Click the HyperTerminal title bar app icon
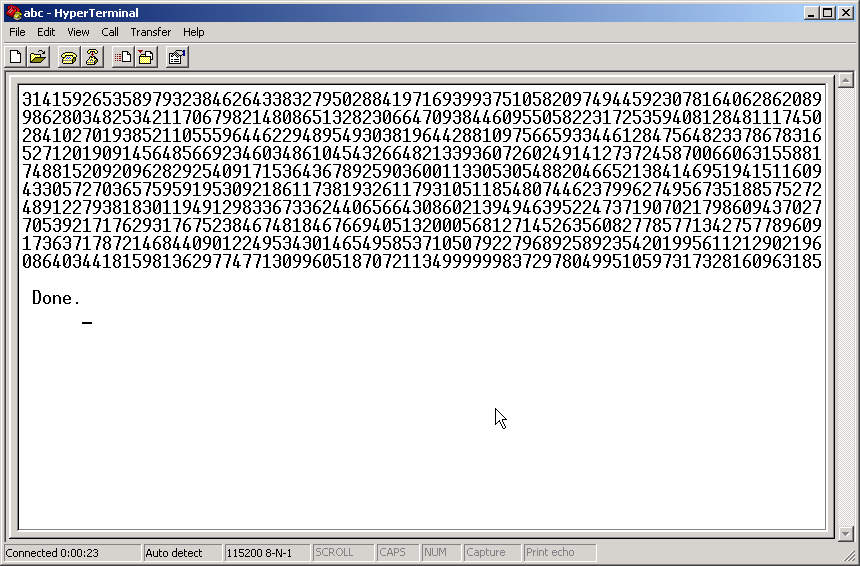This screenshot has height=566, width=860. (x=13, y=13)
